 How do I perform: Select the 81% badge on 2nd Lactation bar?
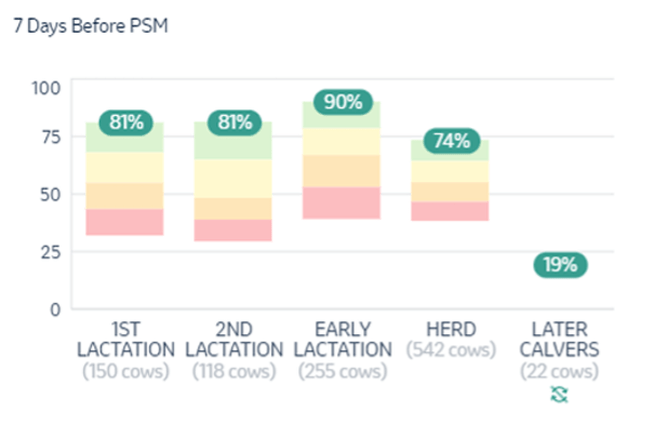(234, 124)
